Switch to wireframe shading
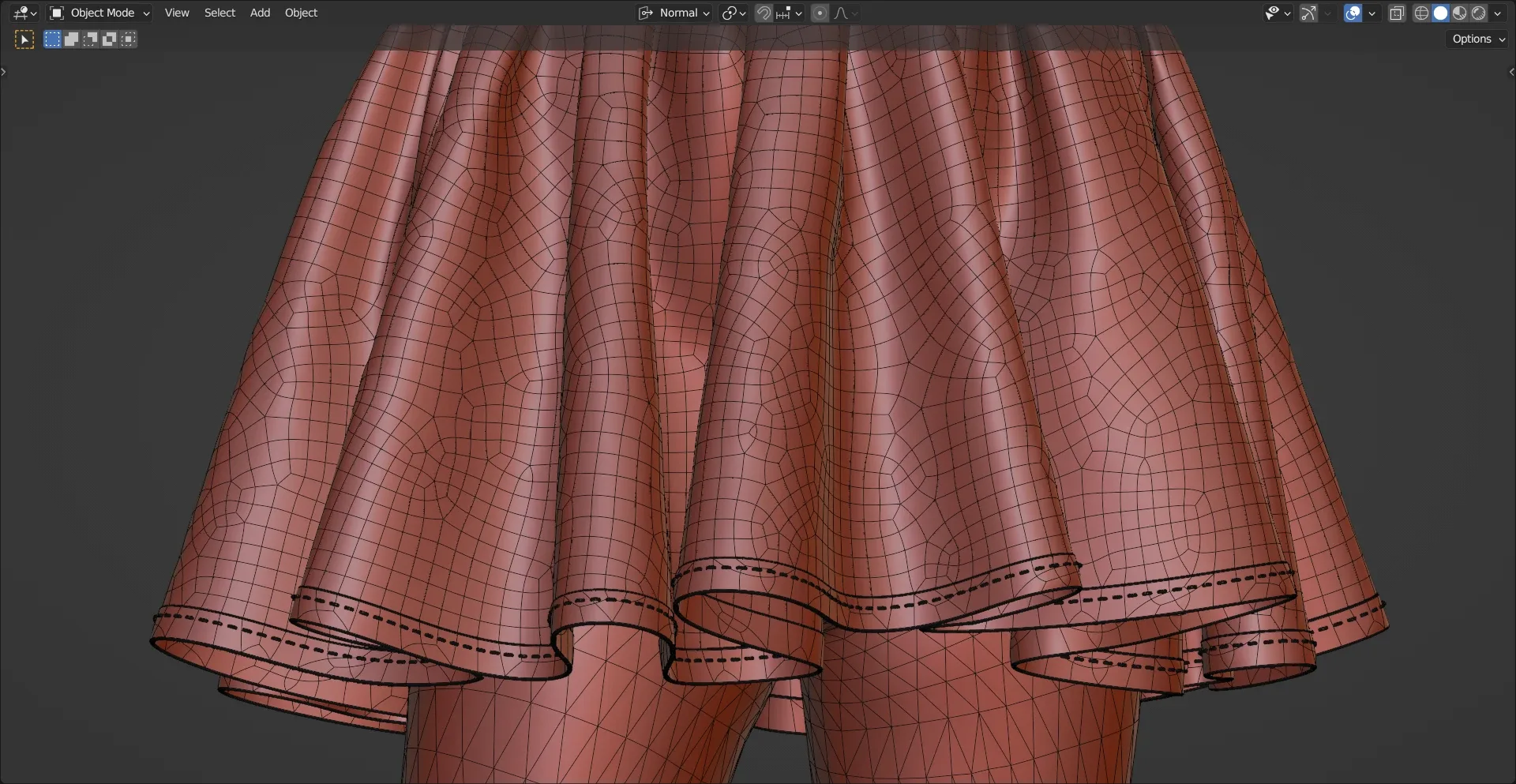 (x=1421, y=13)
